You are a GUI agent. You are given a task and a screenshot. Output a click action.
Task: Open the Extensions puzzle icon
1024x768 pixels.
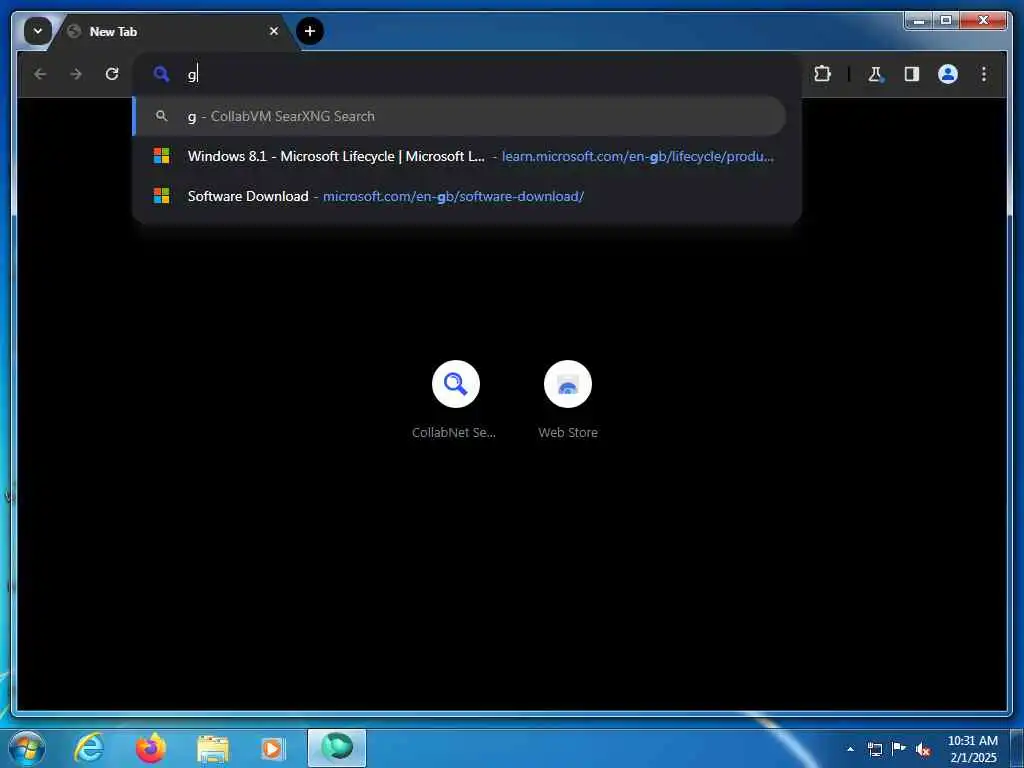(x=822, y=74)
